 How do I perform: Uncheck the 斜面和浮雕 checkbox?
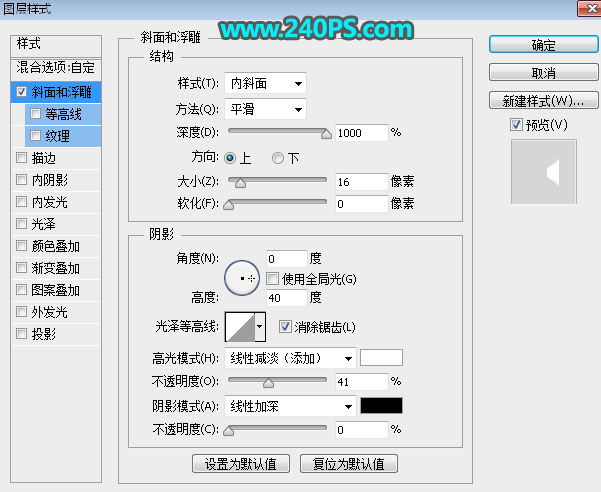click(x=23, y=91)
